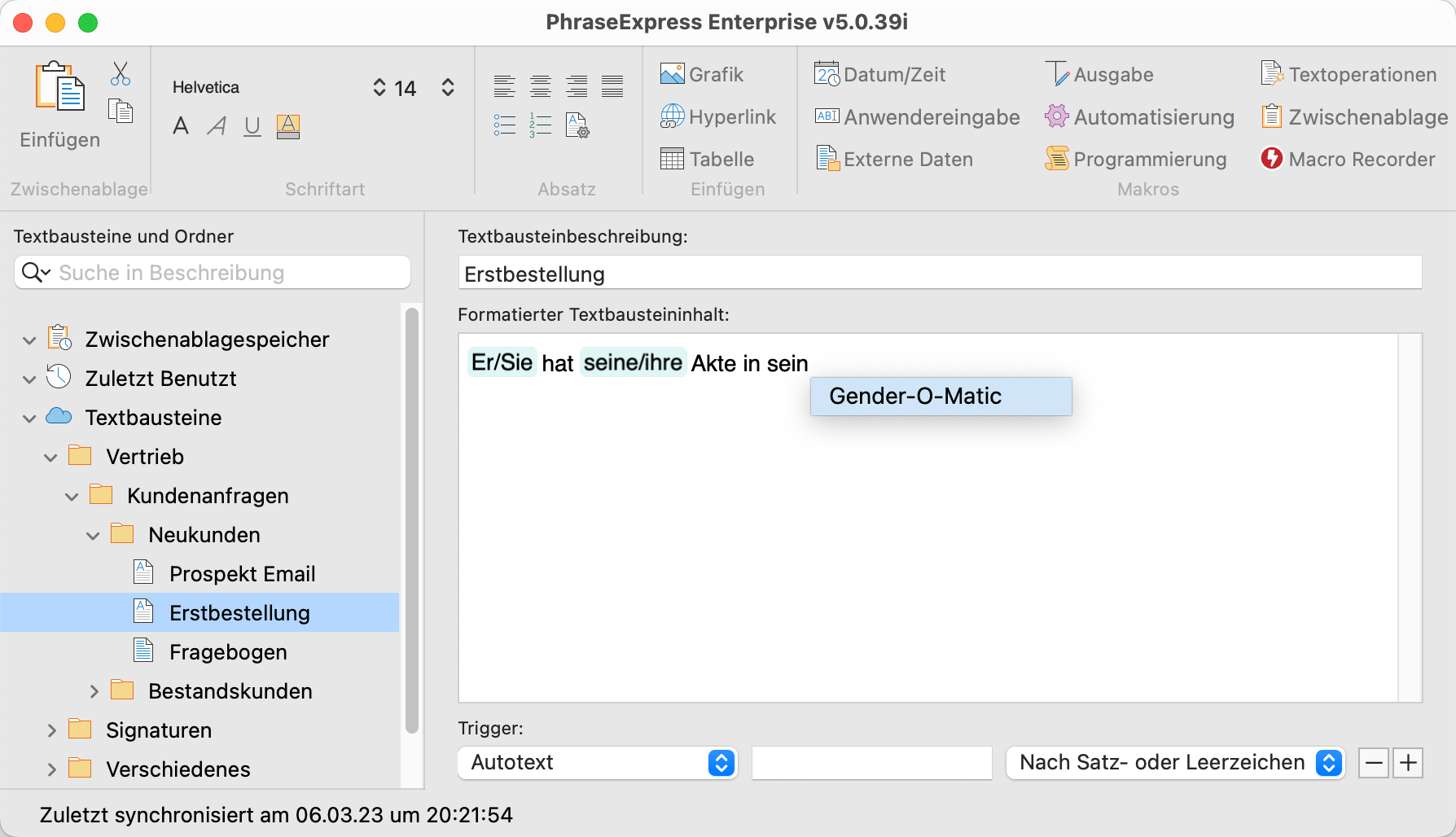Collapse the Zuletzt Benutzt tree node

point(29,379)
